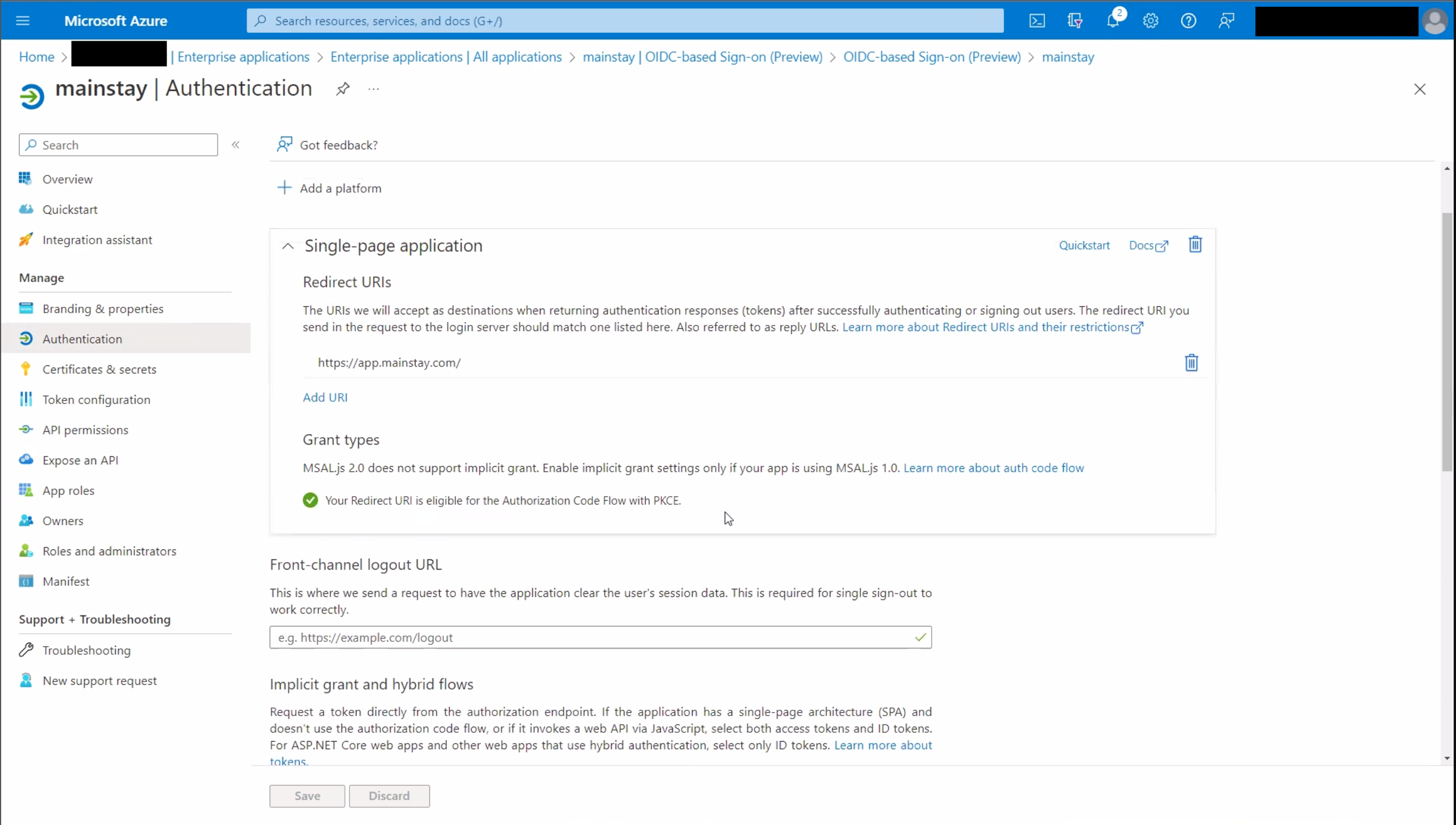Open the Docs external link
This screenshot has height=825, width=1456.
pyautogui.click(x=1148, y=245)
